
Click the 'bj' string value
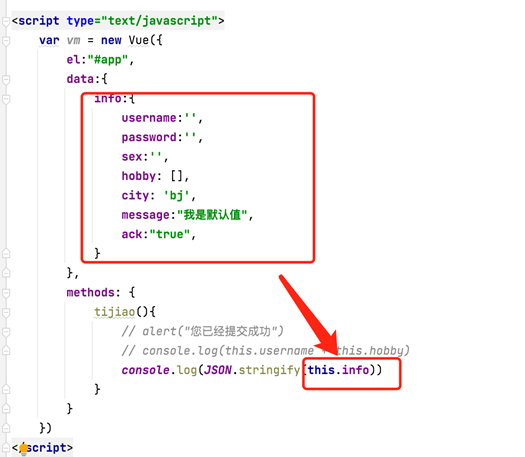[x=176, y=195]
